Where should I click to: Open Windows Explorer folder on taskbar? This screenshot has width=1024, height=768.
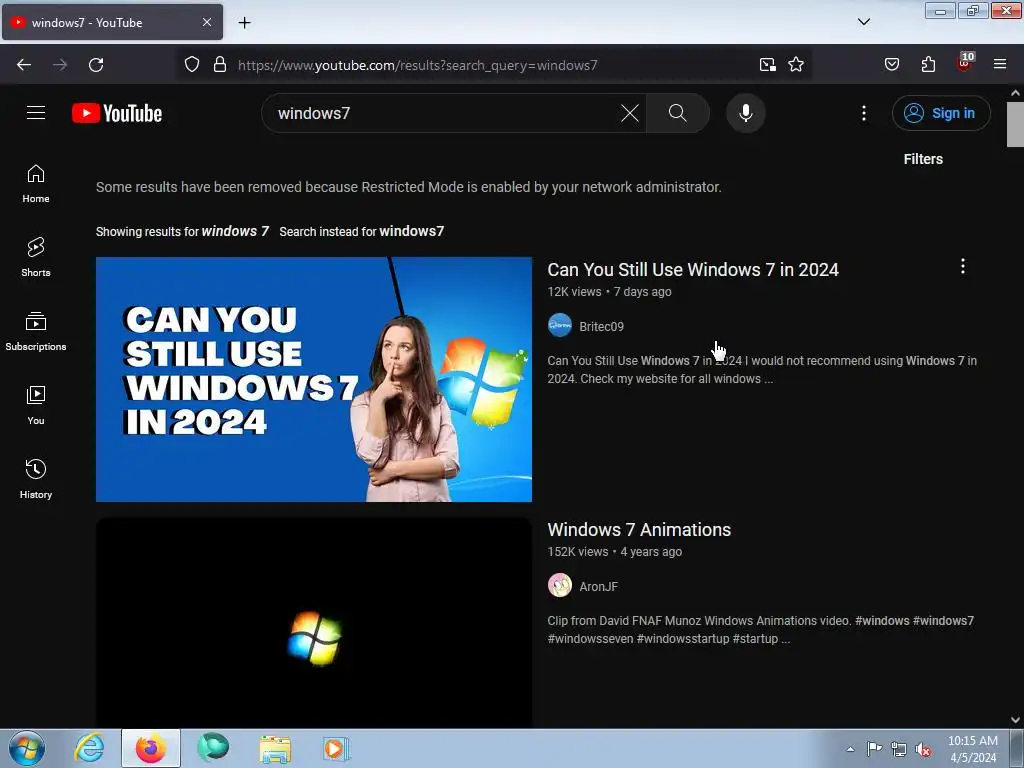(275, 748)
